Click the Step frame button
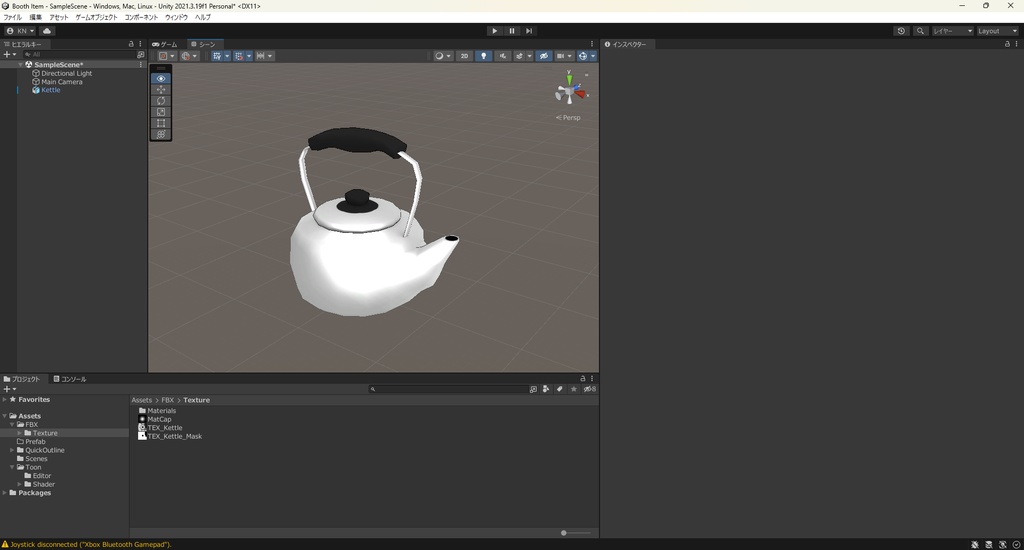Screen dimensions: 1024x550 click(x=529, y=31)
